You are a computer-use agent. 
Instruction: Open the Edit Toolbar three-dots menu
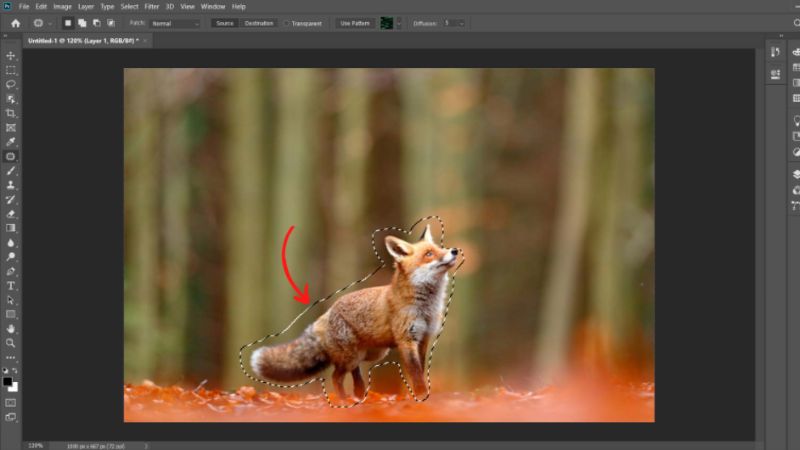(10, 358)
